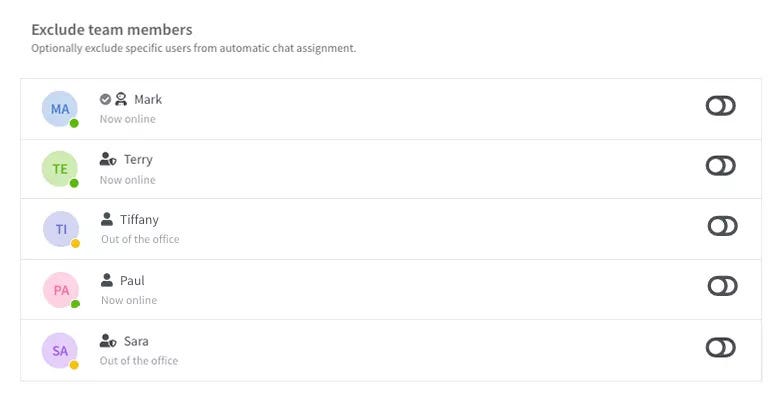Click Tiffany's TI avatar circle

61,229
